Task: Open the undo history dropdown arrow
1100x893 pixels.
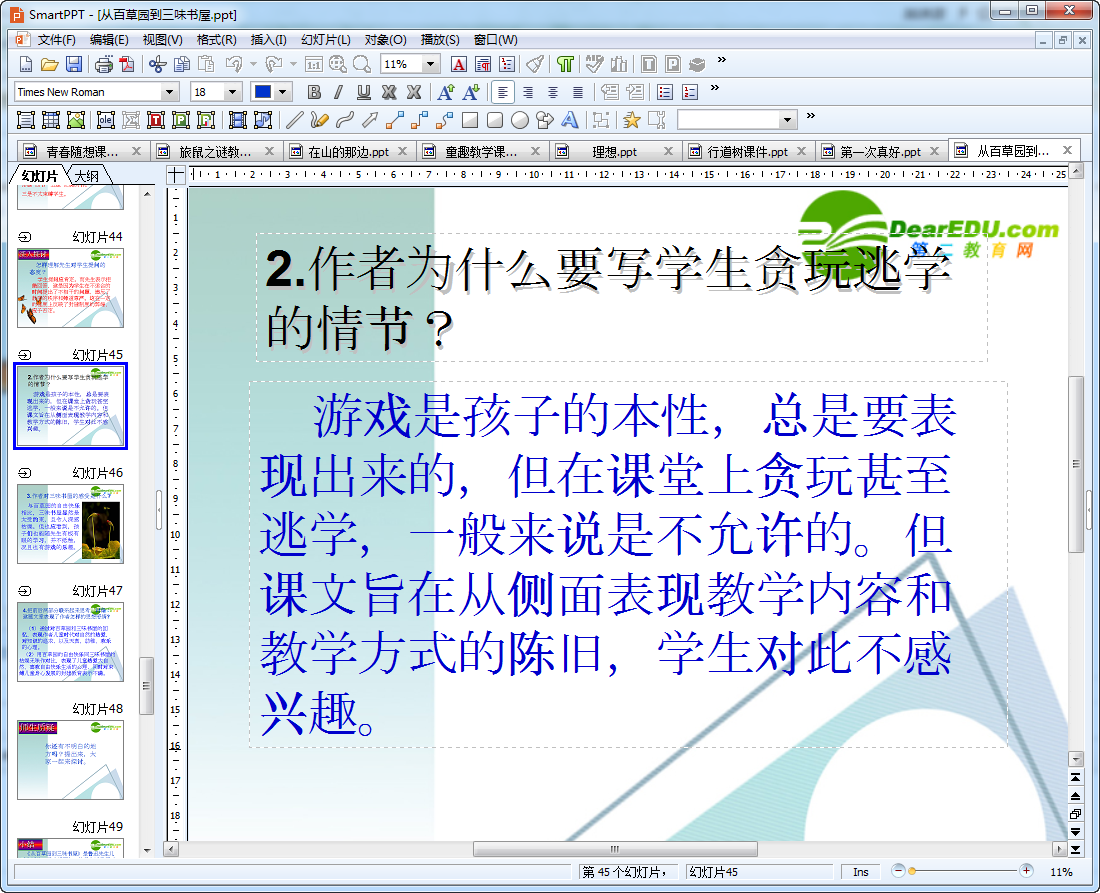Action: tap(253, 65)
